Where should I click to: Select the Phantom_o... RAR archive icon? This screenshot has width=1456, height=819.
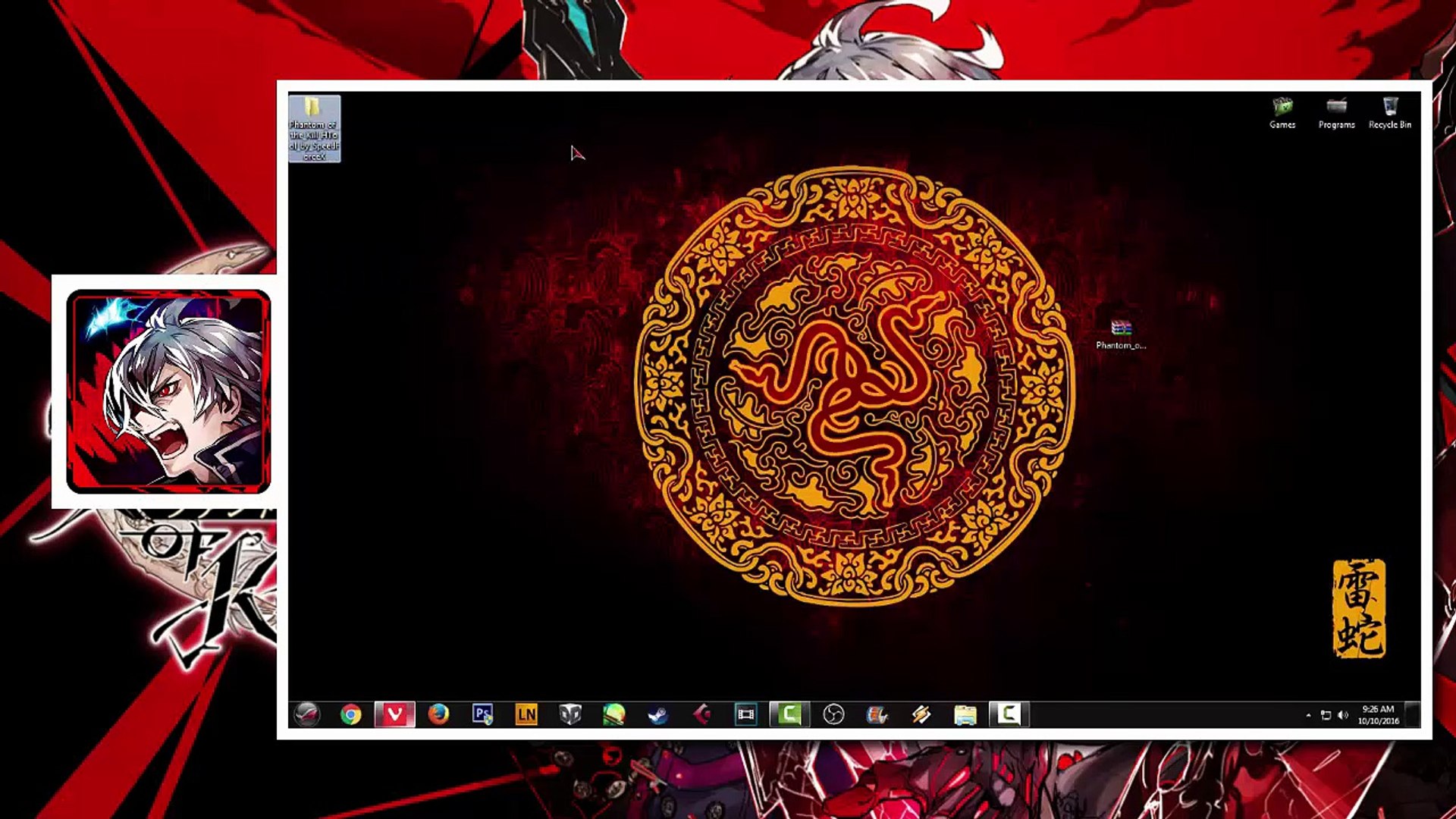tap(1121, 334)
